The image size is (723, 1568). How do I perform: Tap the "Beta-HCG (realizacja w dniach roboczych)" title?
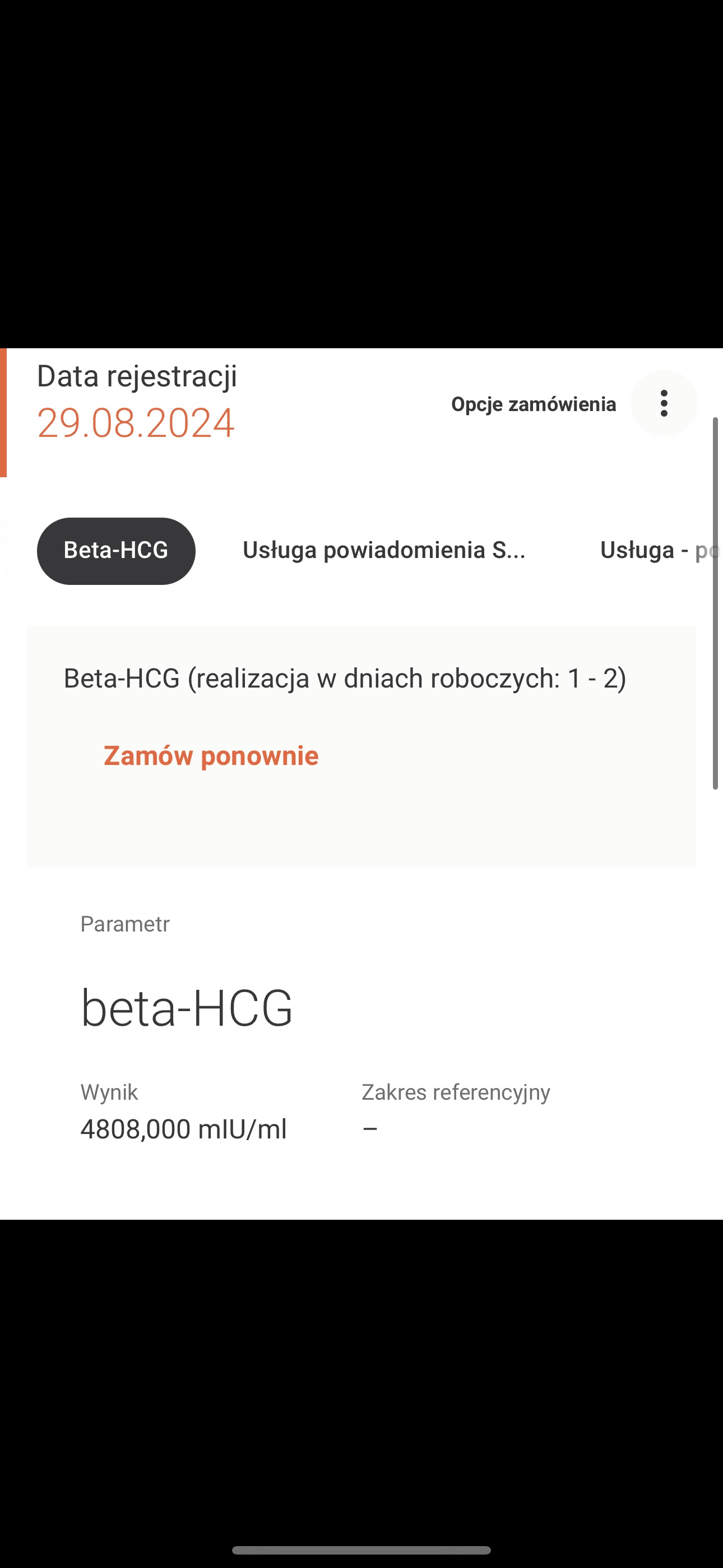coord(345,678)
